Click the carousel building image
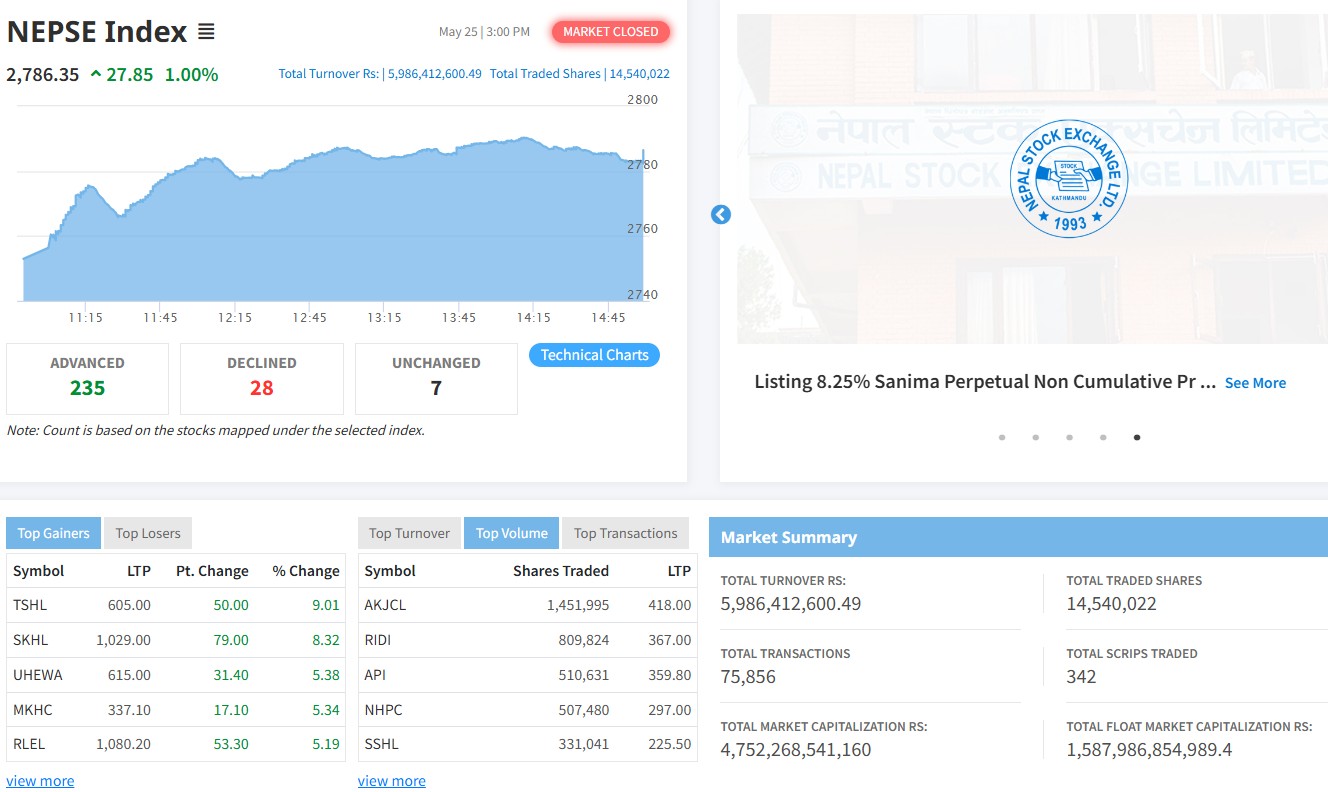The height and width of the screenshot is (792, 1328). coord(1032,179)
